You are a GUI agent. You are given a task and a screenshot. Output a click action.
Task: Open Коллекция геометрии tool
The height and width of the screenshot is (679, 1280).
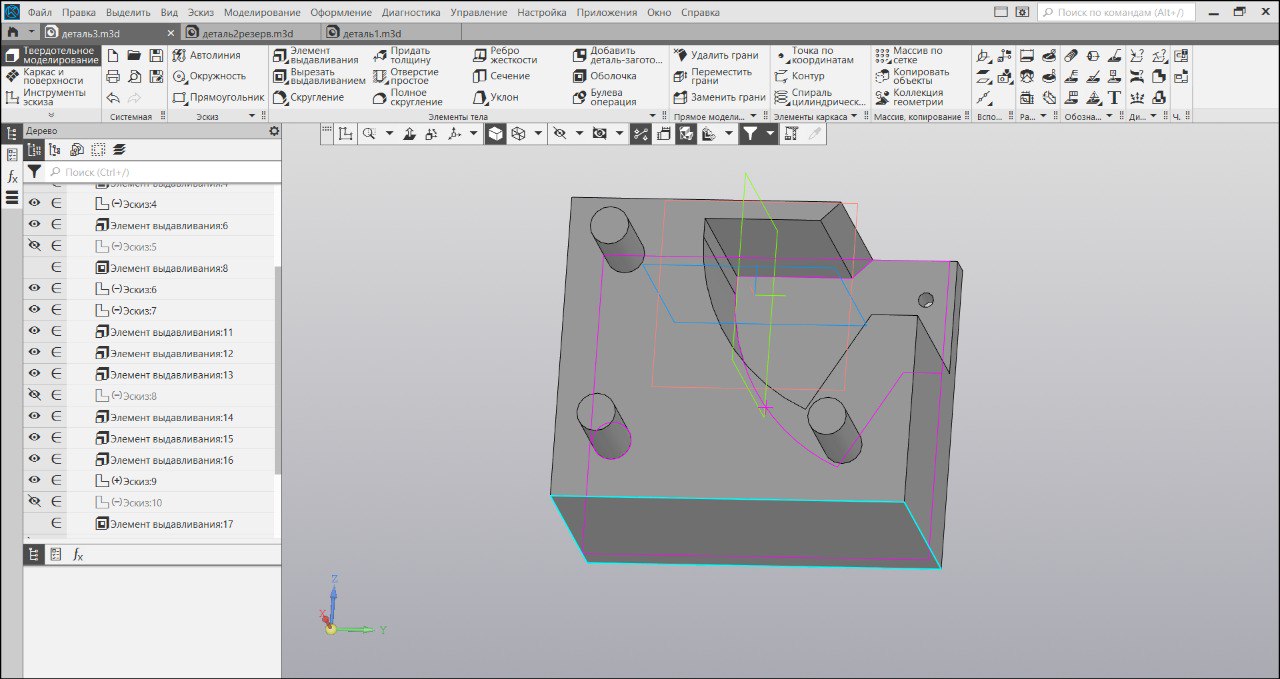909,97
